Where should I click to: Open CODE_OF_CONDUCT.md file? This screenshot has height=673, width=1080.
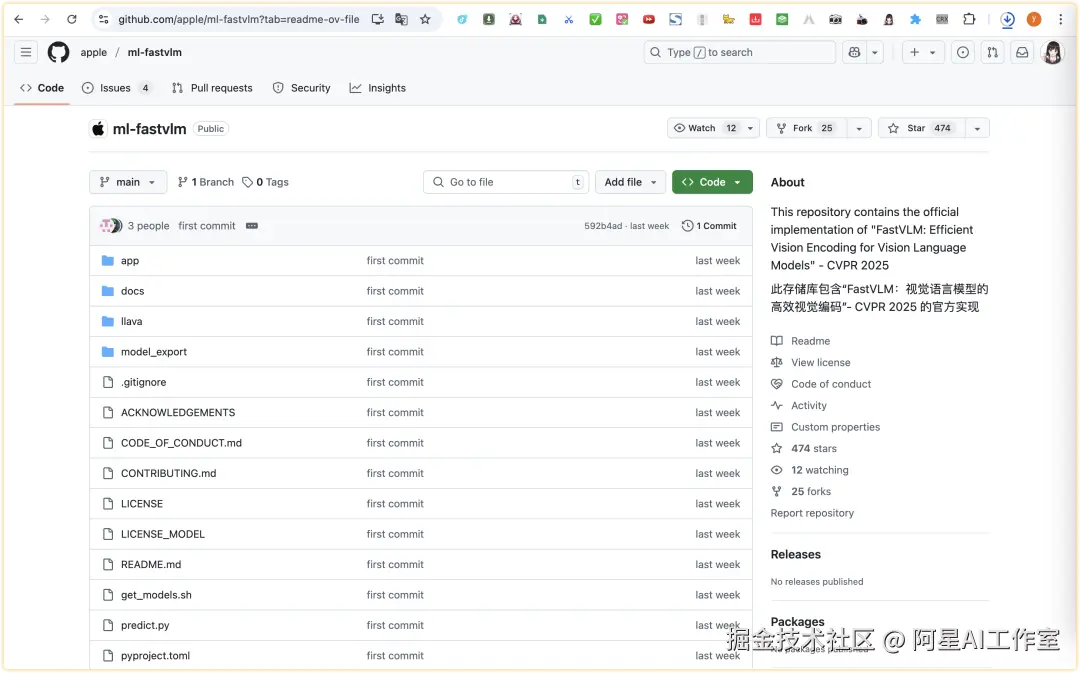(181, 443)
